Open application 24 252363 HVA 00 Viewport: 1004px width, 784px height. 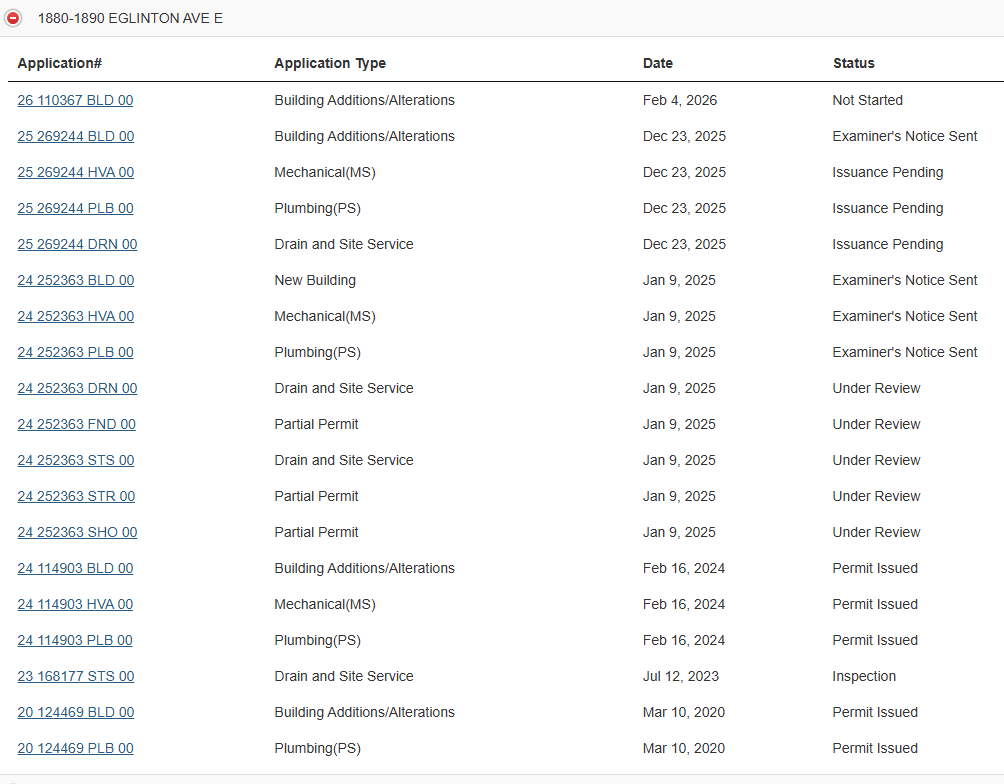click(x=75, y=316)
